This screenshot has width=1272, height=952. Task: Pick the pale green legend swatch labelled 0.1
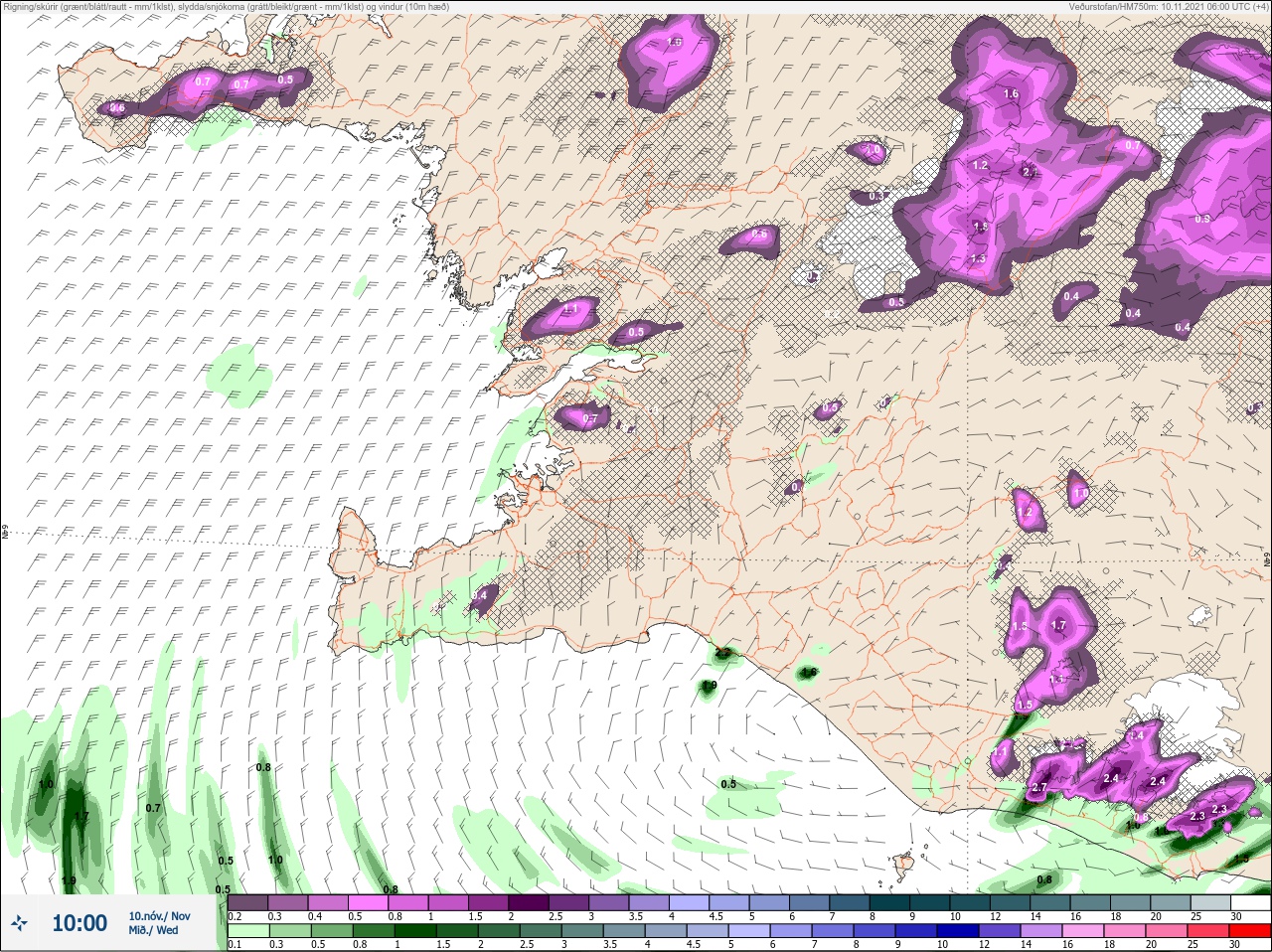(x=247, y=931)
